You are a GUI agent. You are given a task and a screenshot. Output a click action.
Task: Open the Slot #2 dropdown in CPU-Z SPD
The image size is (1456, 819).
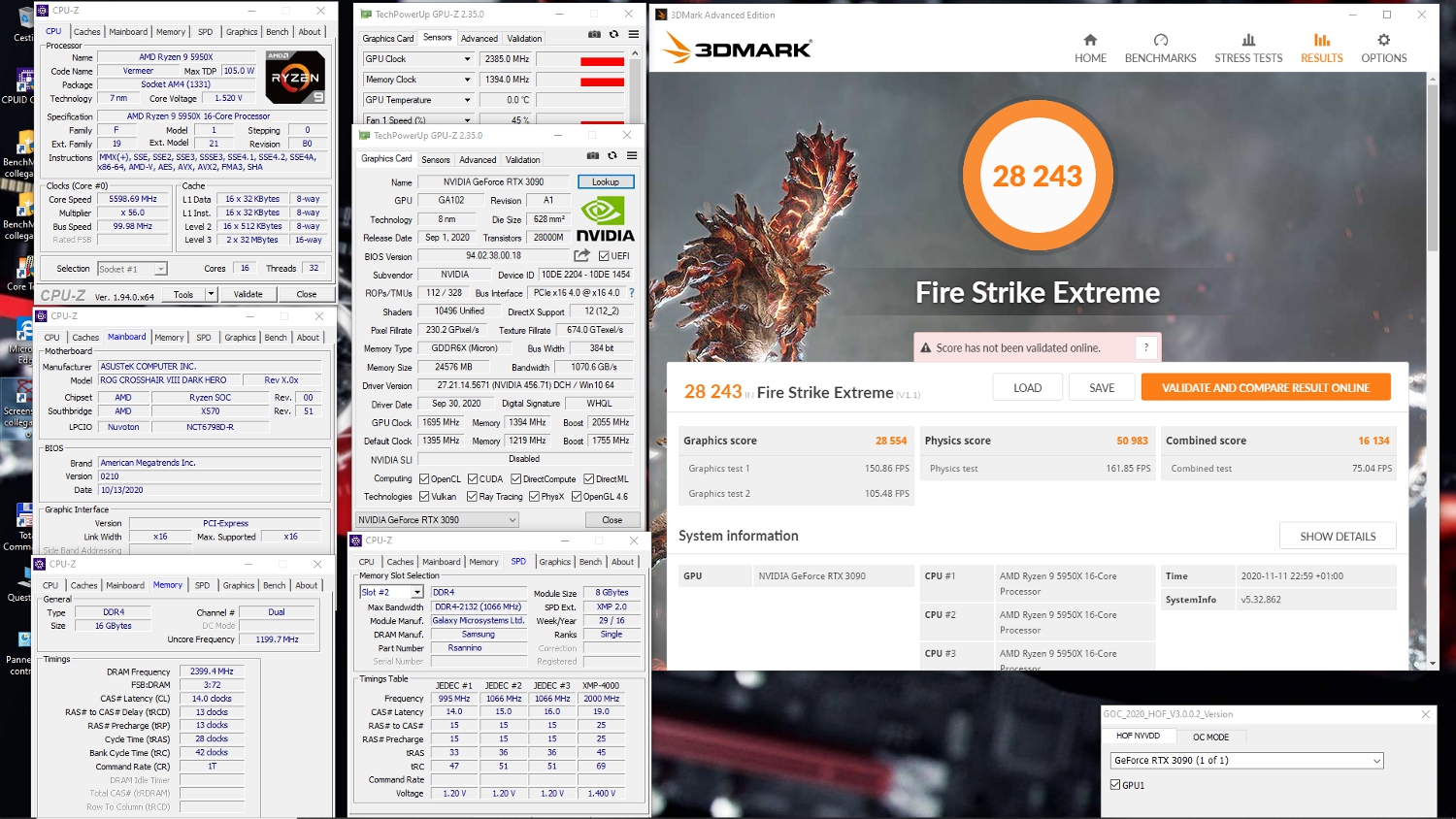pos(391,592)
